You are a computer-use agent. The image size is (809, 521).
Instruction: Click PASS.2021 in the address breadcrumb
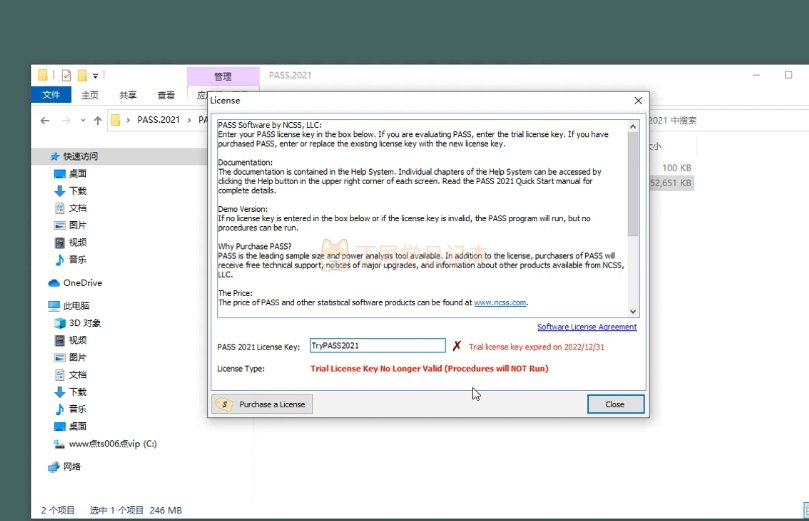tap(158, 120)
